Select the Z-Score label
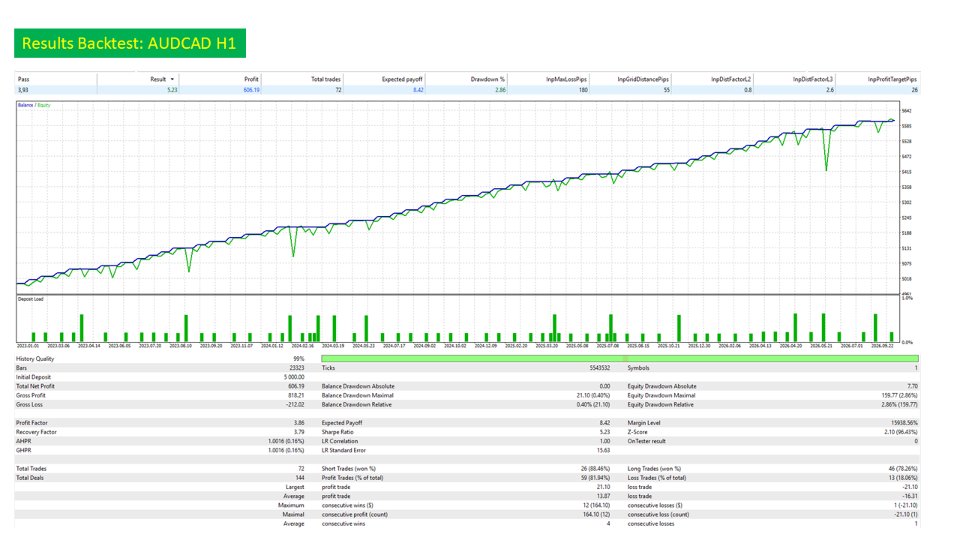Screen dimensions: 960x540 pyautogui.click(x=637, y=432)
